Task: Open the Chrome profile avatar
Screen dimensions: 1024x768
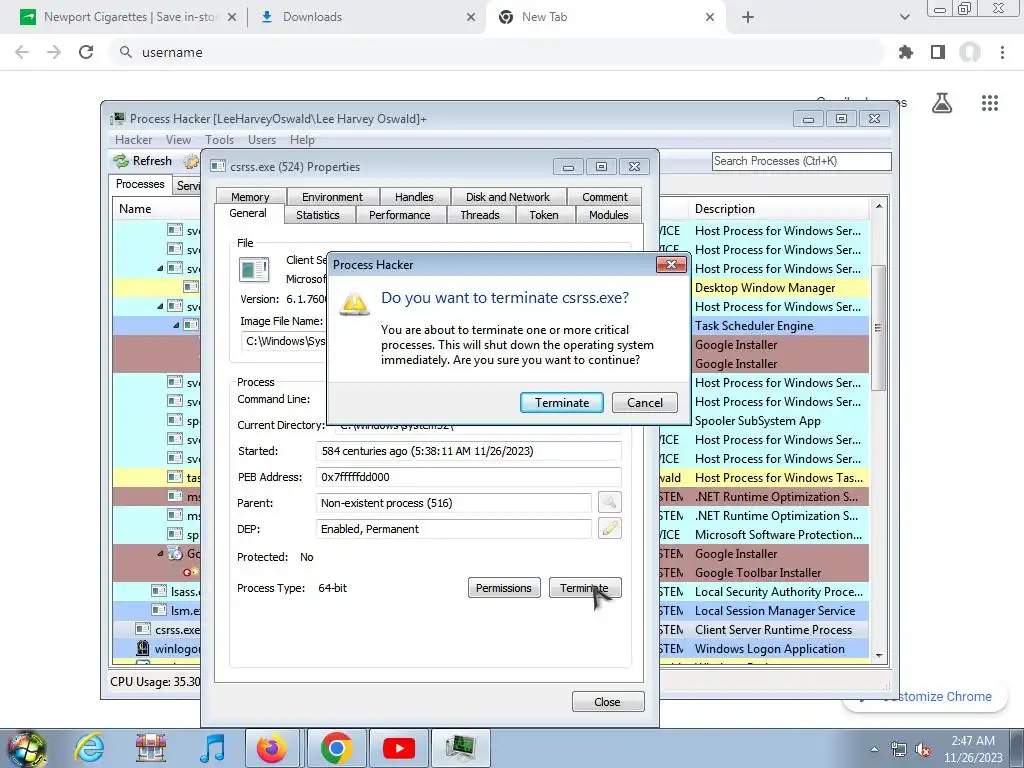Action: 970,52
